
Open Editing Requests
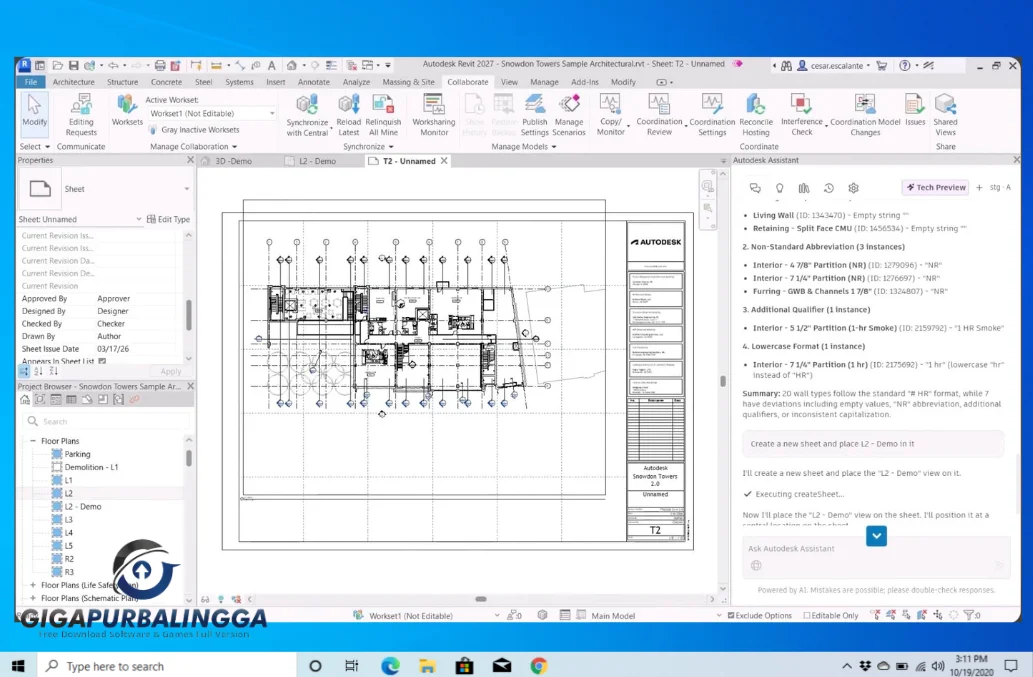[81, 115]
